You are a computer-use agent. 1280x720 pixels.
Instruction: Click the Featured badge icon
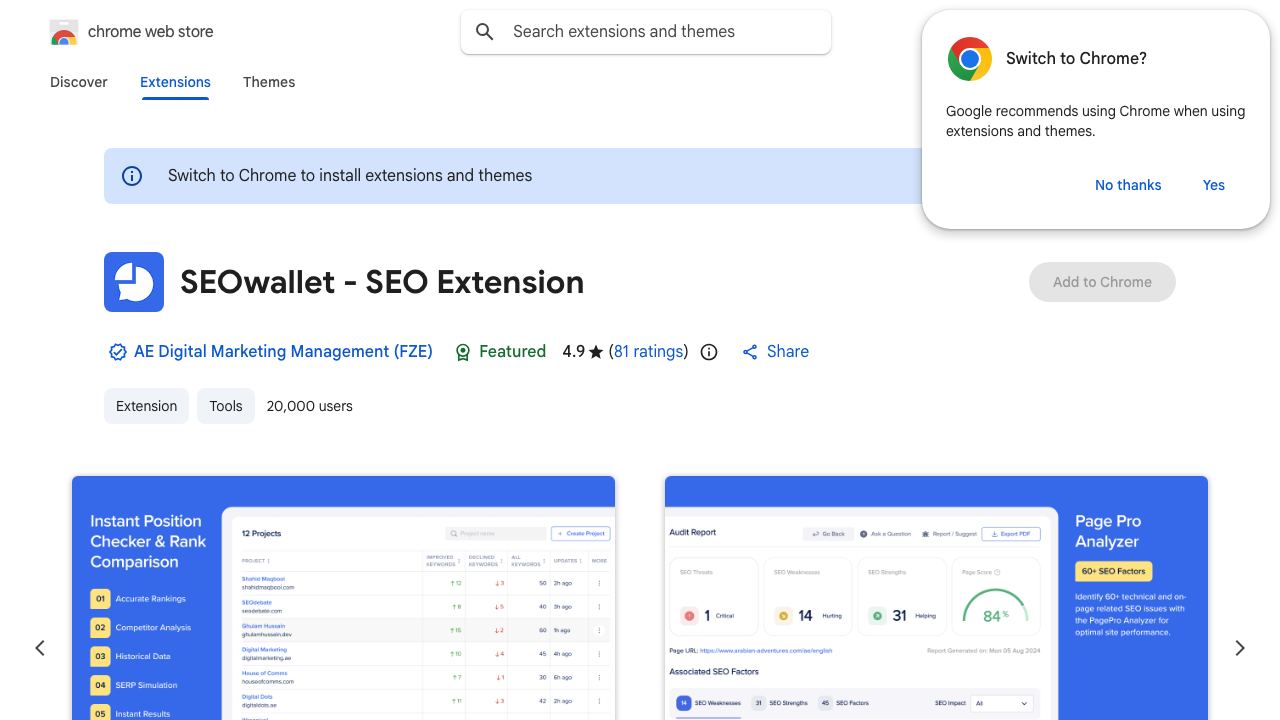(463, 352)
